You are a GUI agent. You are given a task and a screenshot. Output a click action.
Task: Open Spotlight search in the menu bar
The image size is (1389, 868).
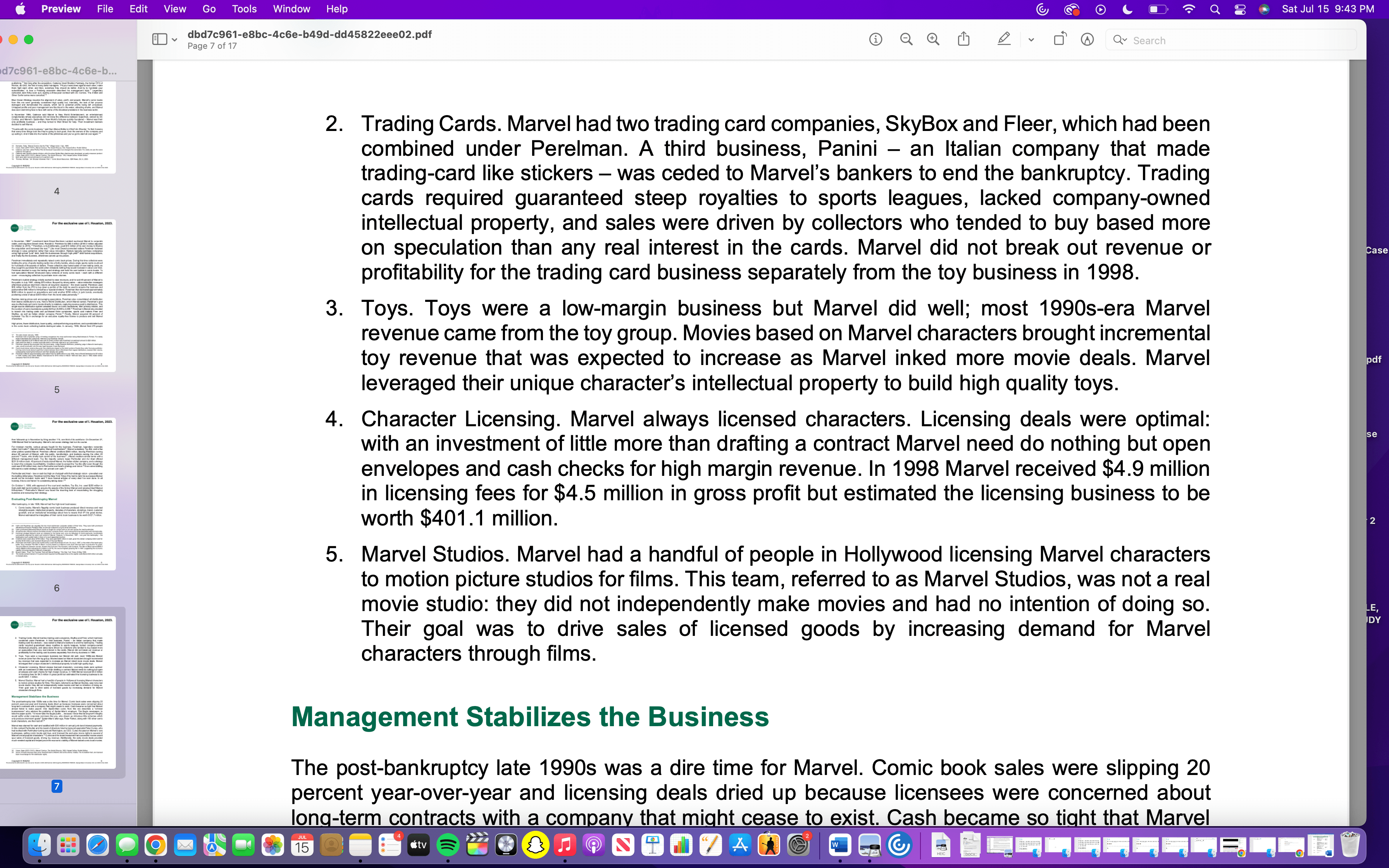coord(1215,9)
